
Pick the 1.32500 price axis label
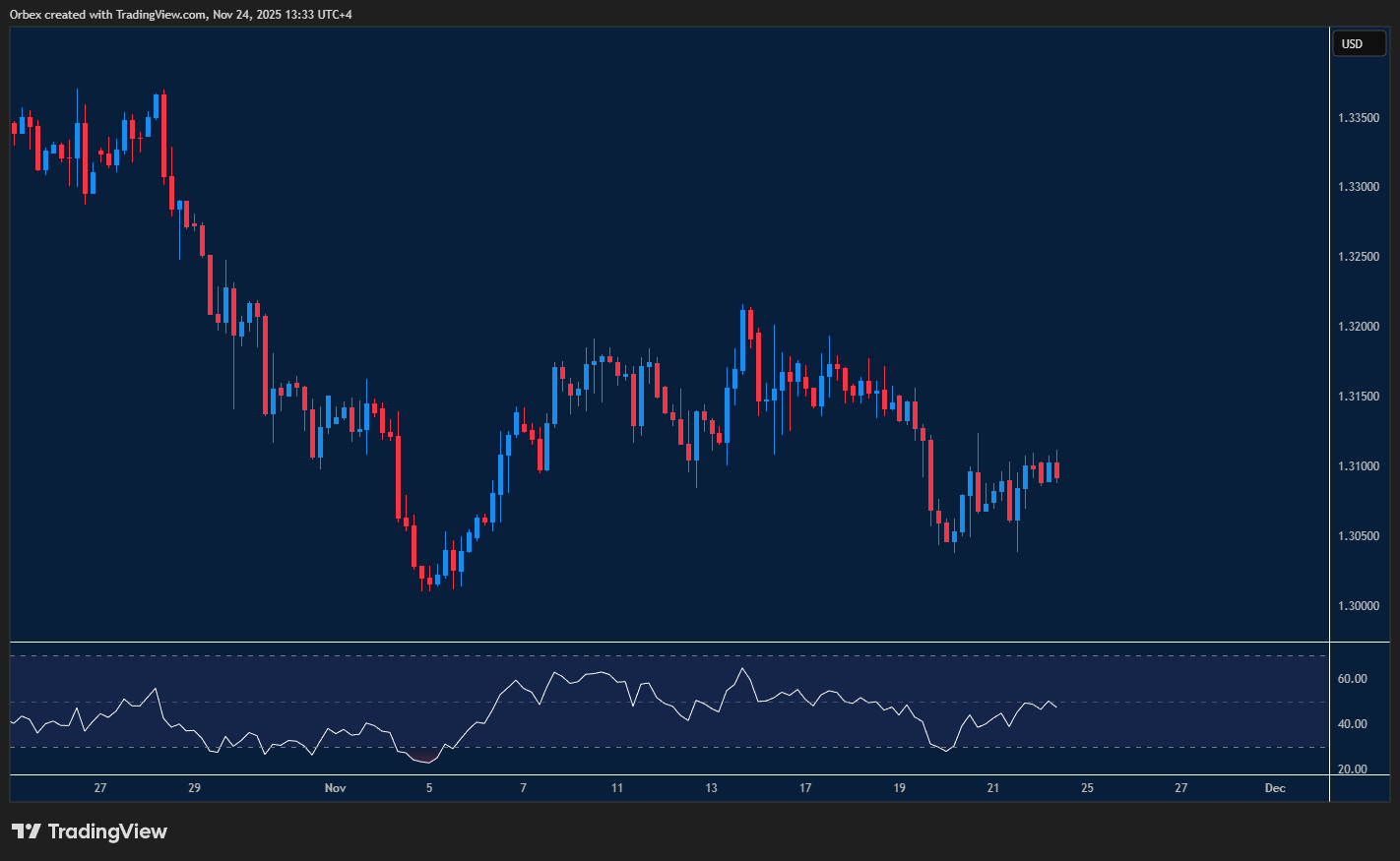[x=1358, y=257]
